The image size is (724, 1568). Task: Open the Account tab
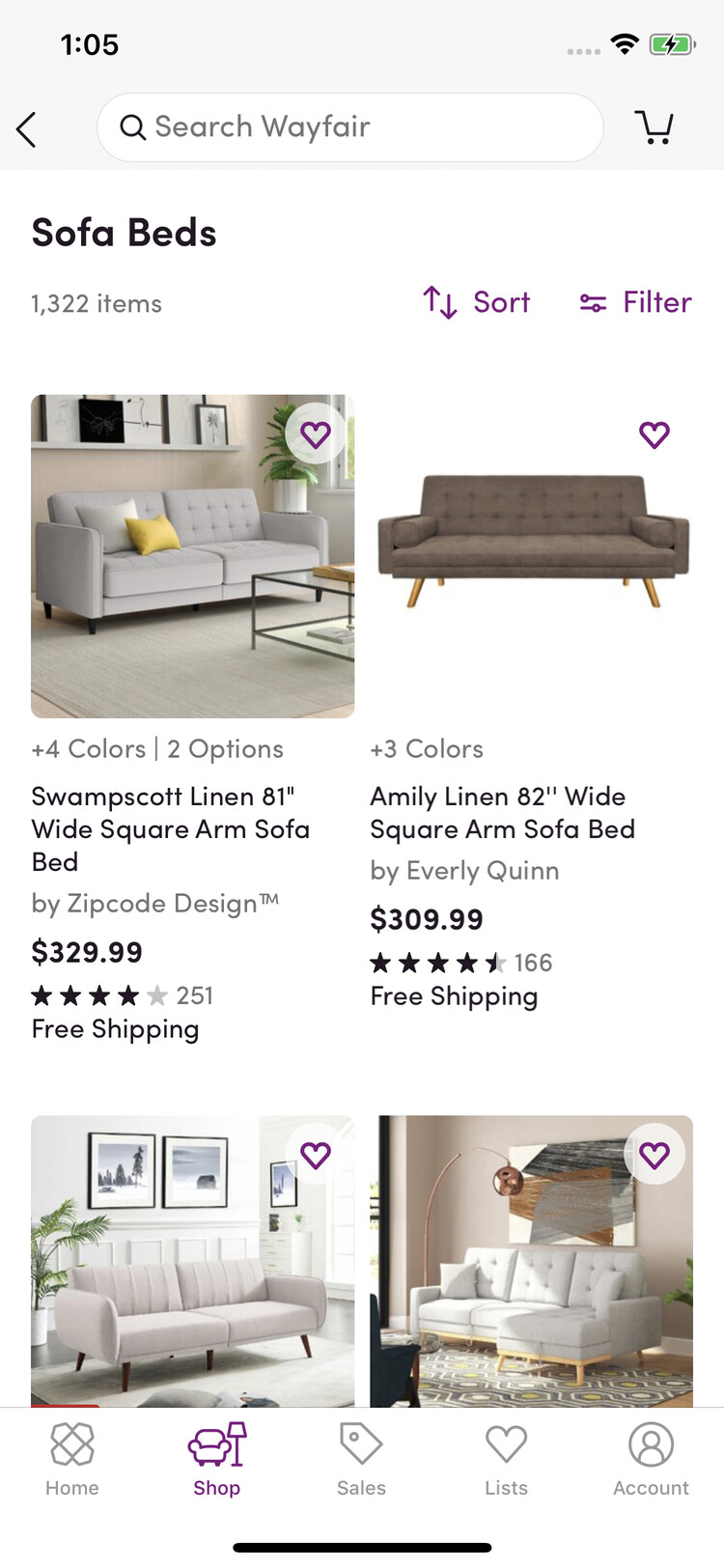click(x=651, y=1459)
